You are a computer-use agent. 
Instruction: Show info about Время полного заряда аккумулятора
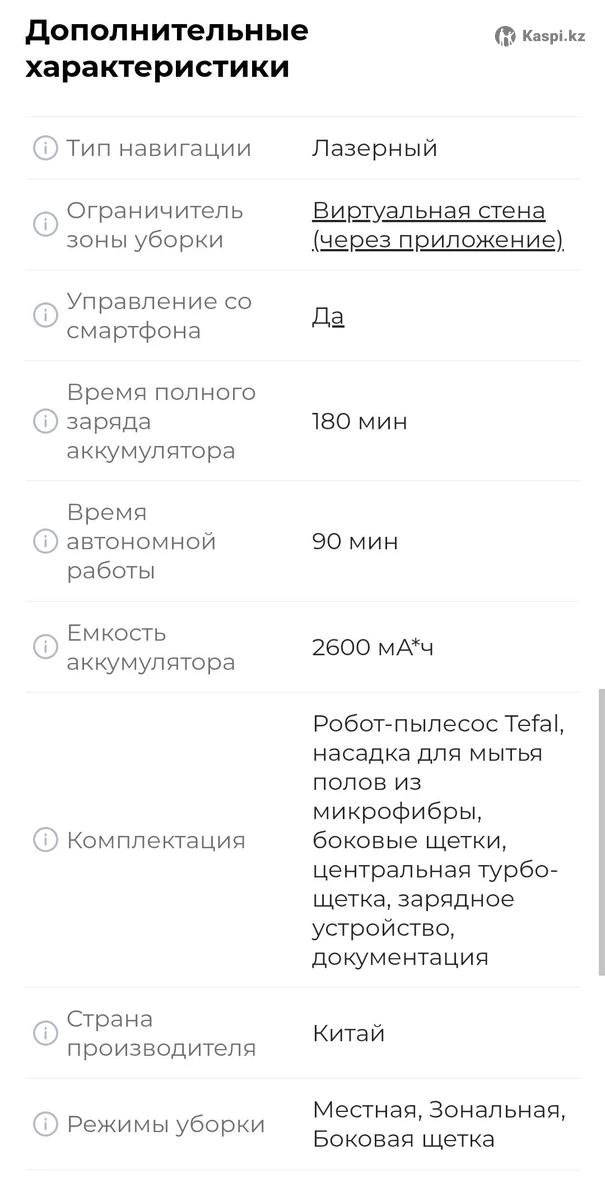pos(45,421)
